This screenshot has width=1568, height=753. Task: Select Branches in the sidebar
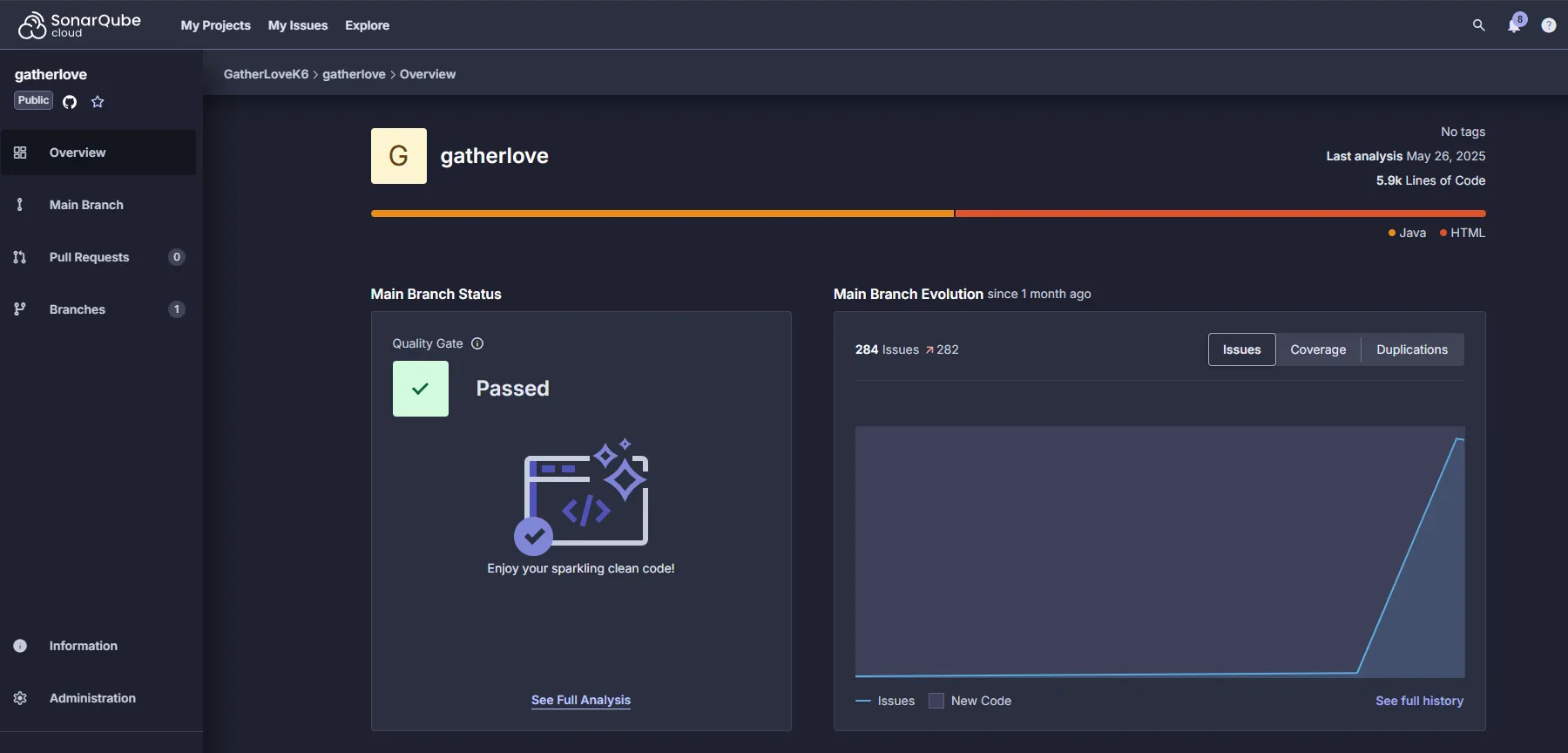tap(98, 309)
